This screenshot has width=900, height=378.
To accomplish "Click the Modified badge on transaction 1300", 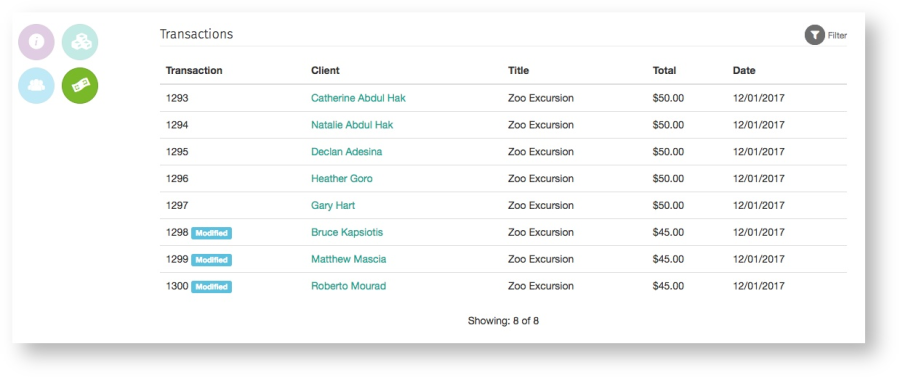I will (211, 287).
